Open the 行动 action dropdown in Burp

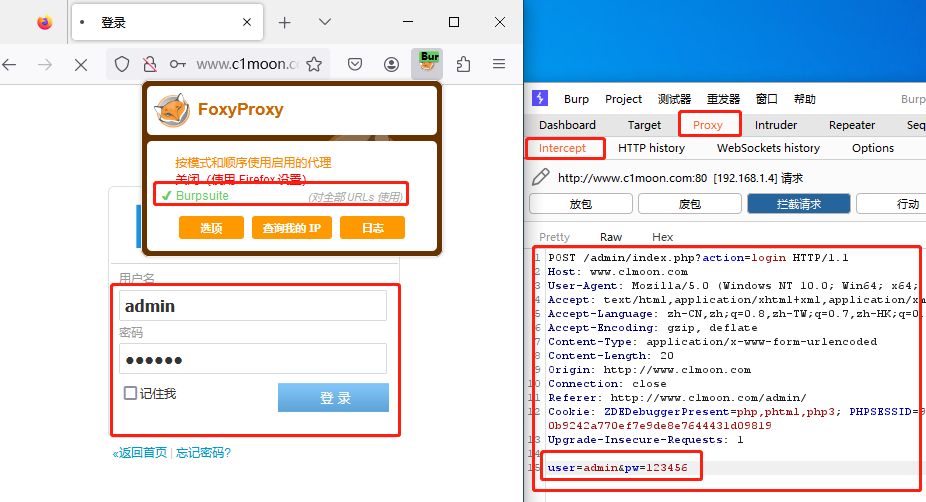tap(905, 203)
